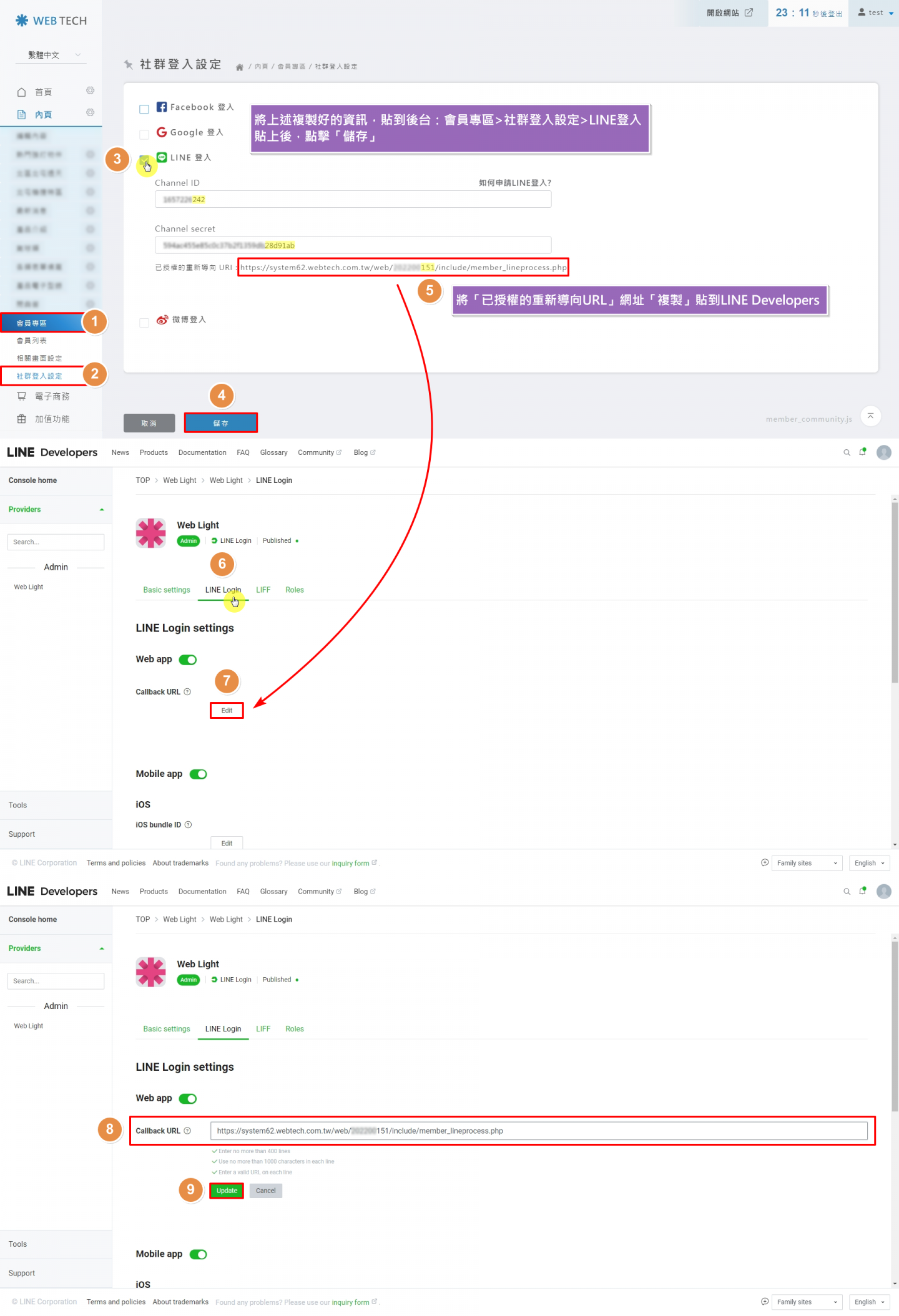Click the blue 儲存 save button
Image resolution: width=899 pixels, height=1316 pixels.
220,423
